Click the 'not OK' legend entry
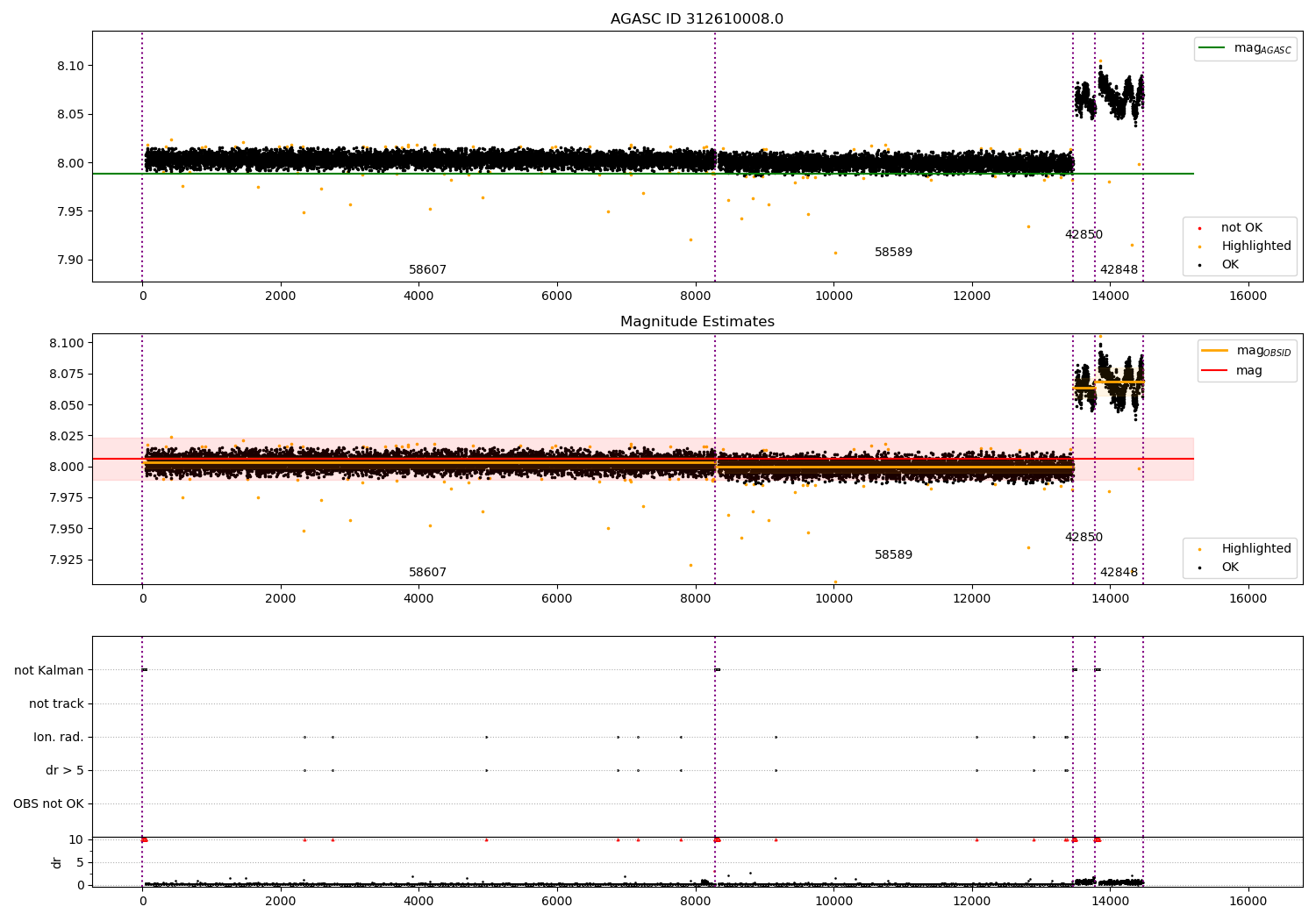The image size is (1316, 921). 1241,228
